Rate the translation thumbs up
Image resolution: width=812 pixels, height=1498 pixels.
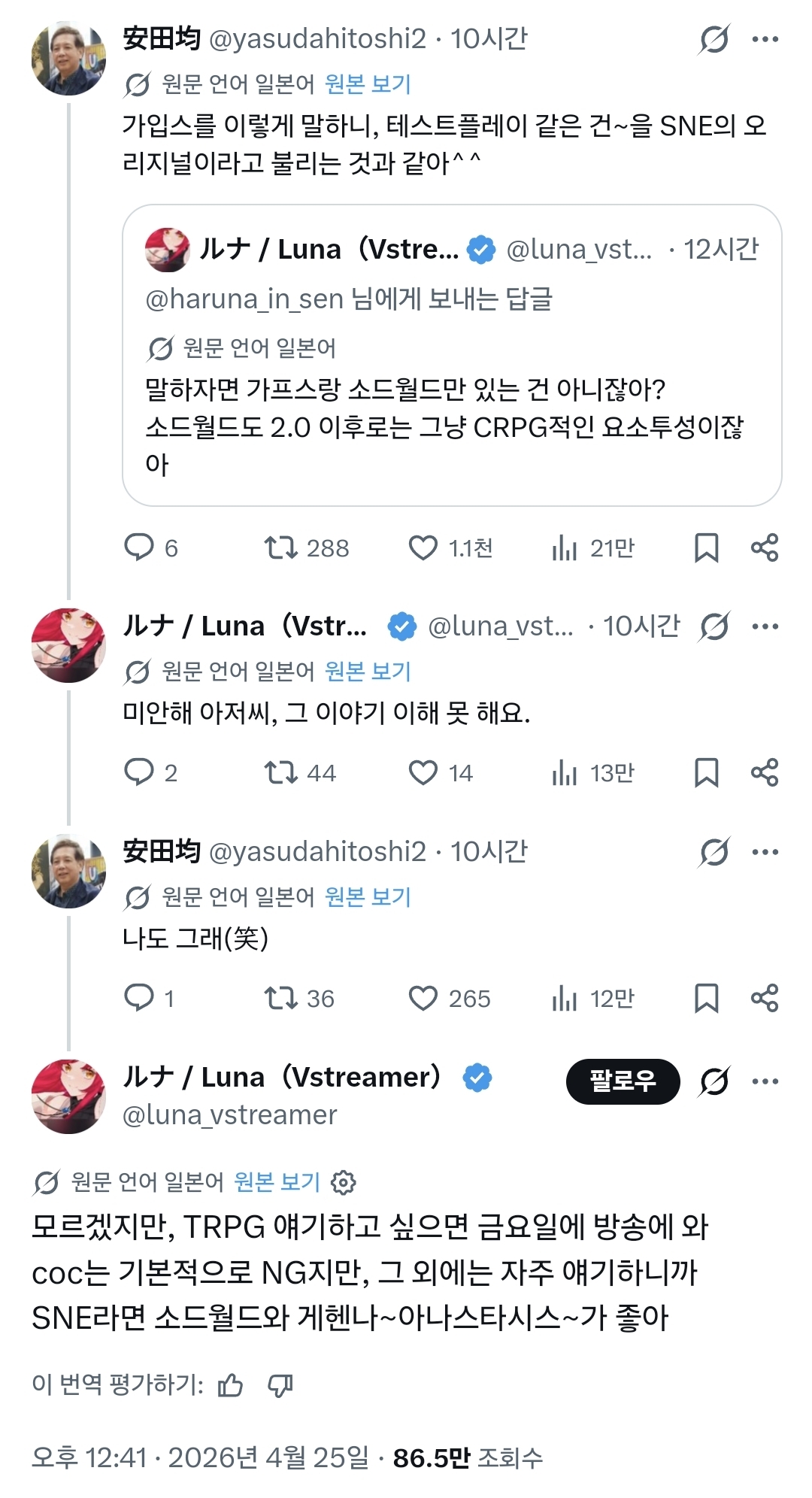(230, 1384)
